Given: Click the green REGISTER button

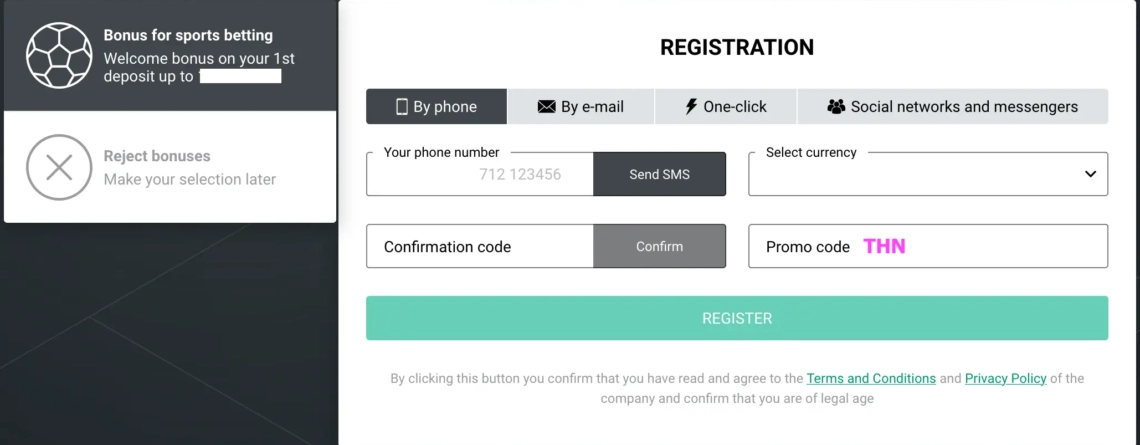Looking at the screenshot, I should tap(736, 318).
